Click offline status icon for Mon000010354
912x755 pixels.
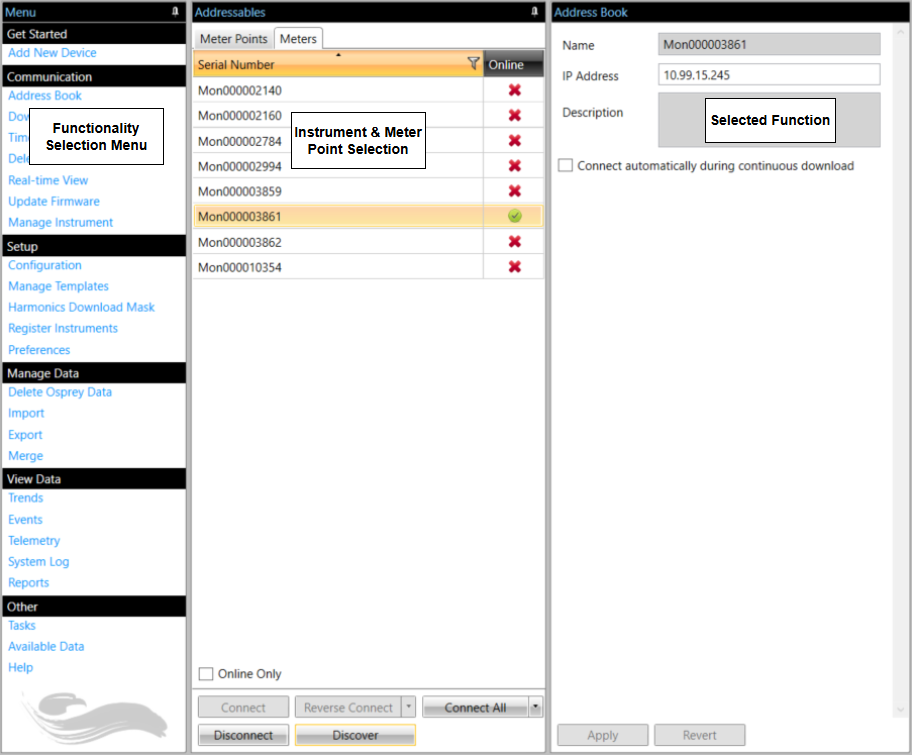point(515,267)
